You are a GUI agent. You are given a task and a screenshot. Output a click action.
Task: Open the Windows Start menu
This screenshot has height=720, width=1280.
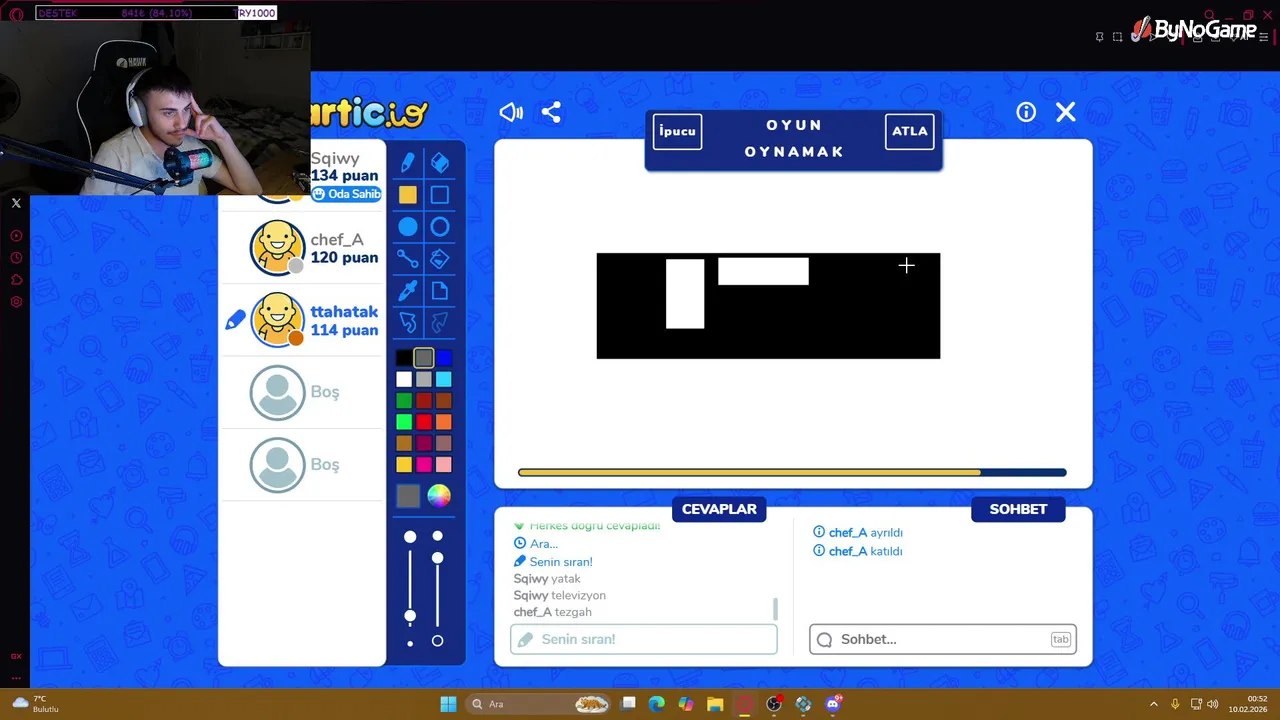[x=448, y=704]
